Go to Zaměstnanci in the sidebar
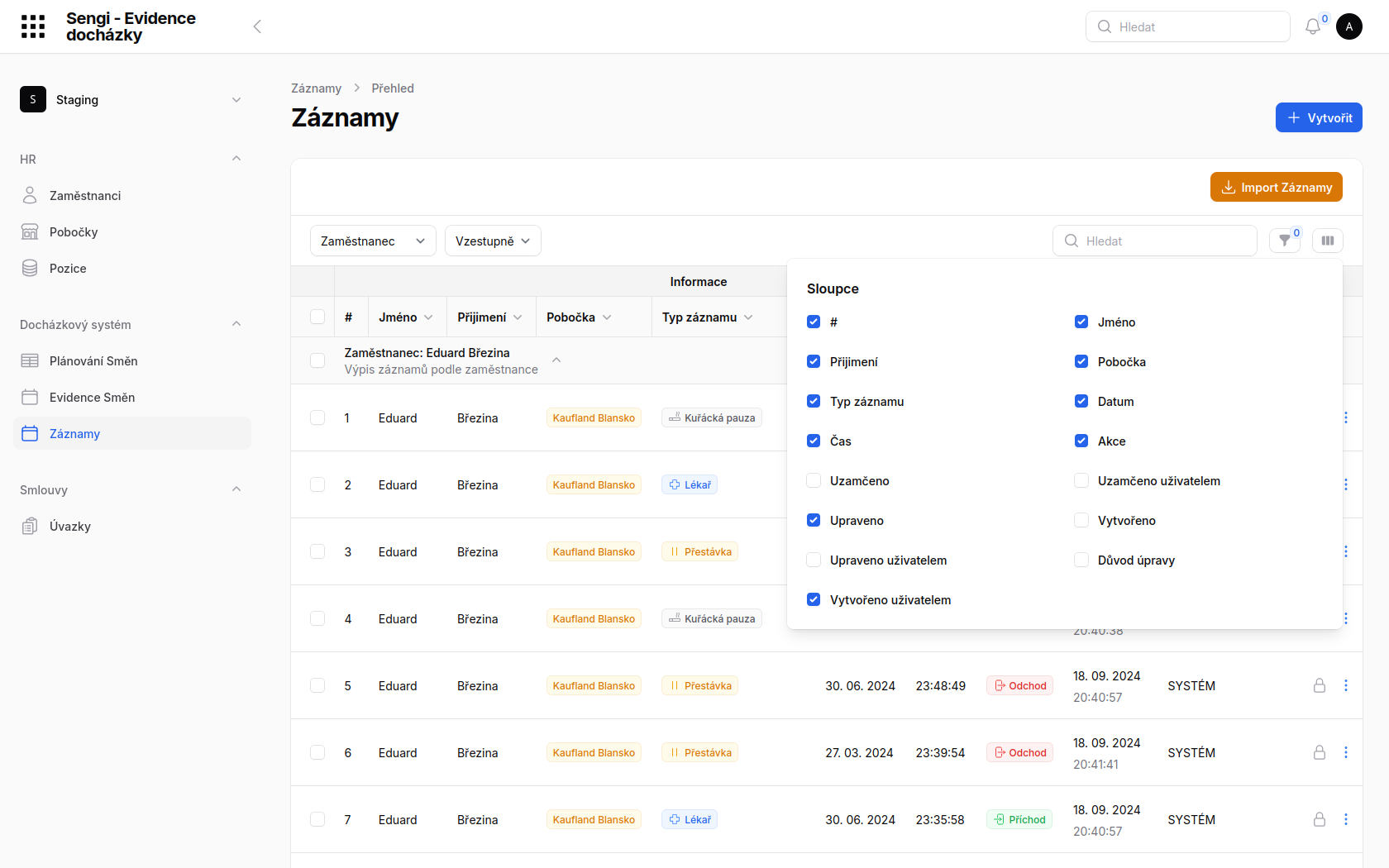 pyautogui.click(x=132, y=195)
